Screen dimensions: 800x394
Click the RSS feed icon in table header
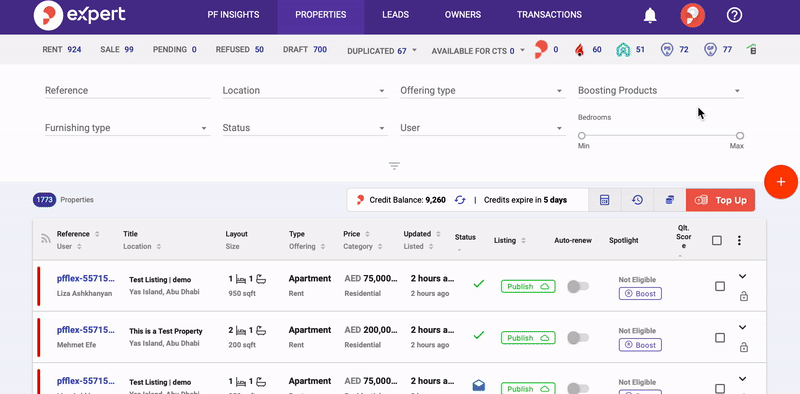(x=46, y=238)
